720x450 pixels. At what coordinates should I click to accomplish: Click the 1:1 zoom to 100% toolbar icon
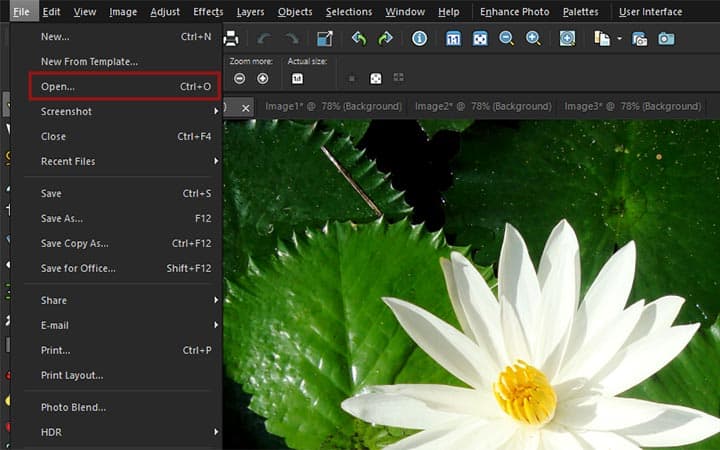coord(453,39)
